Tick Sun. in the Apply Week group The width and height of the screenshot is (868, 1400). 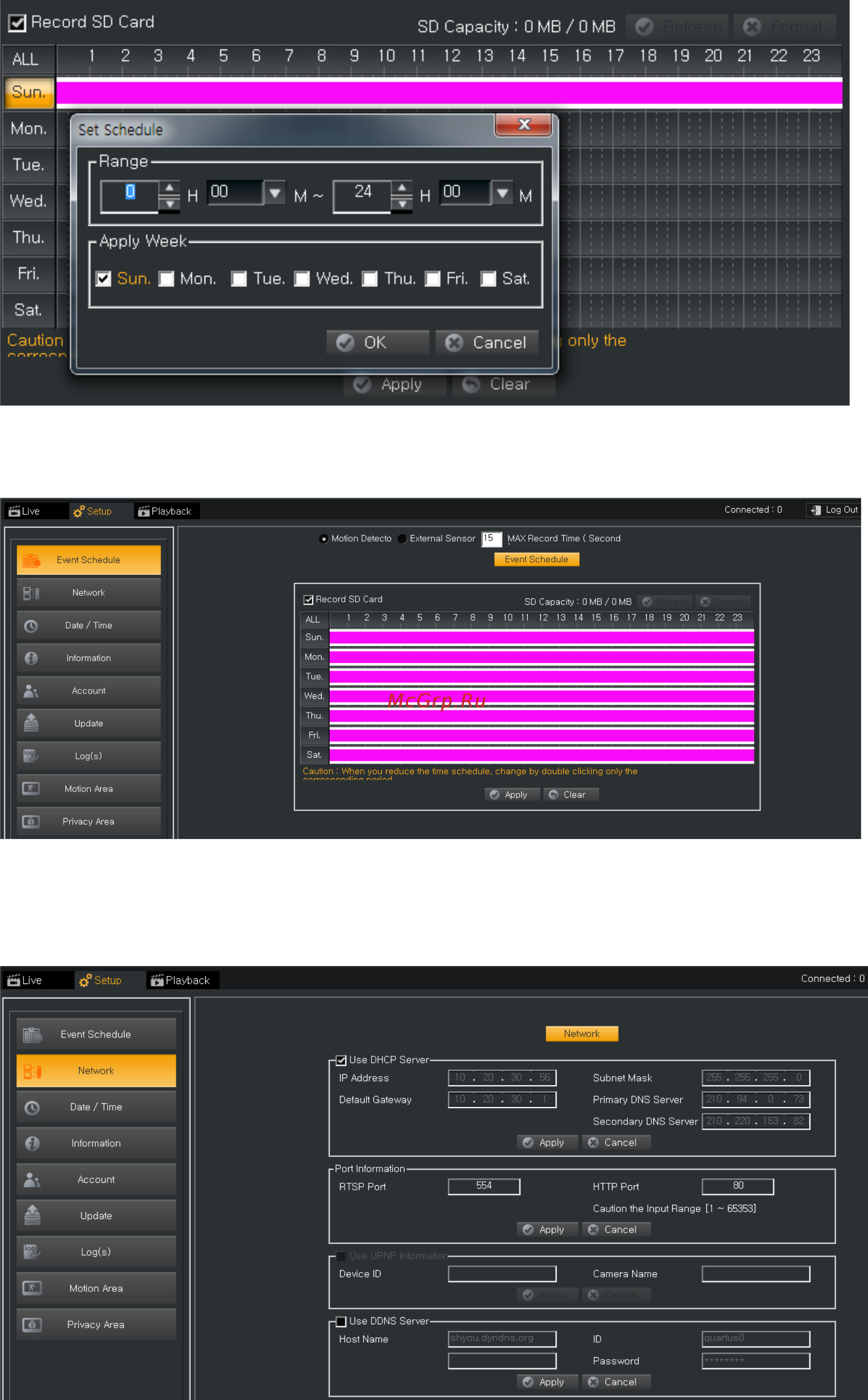tap(104, 279)
